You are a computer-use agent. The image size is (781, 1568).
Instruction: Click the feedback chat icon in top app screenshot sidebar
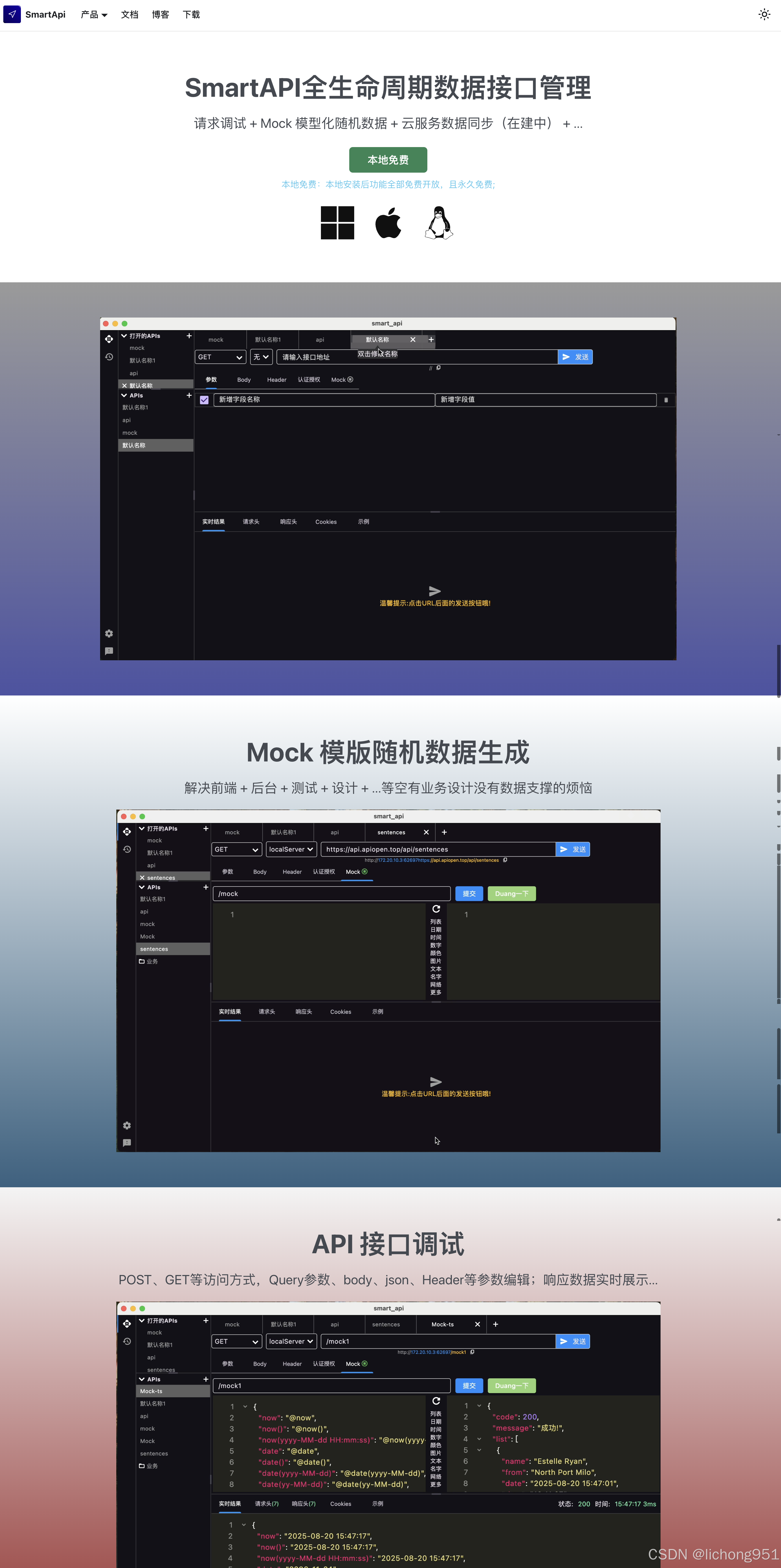tap(109, 651)
